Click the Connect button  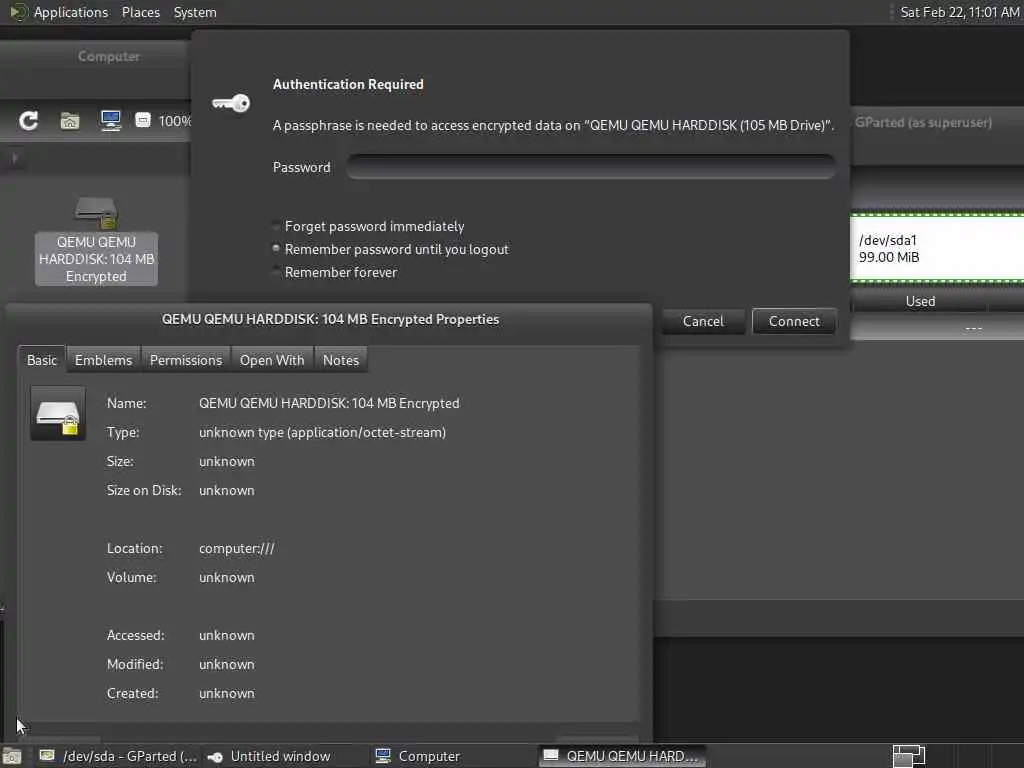tap(793, 321)
